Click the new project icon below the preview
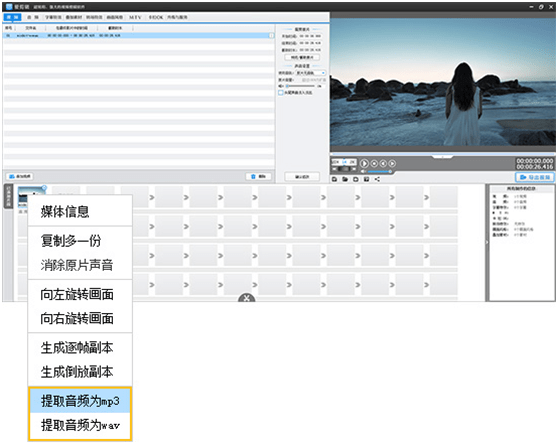Image resolution: width=558 pixels, height=444 pixels. point(334,179)
